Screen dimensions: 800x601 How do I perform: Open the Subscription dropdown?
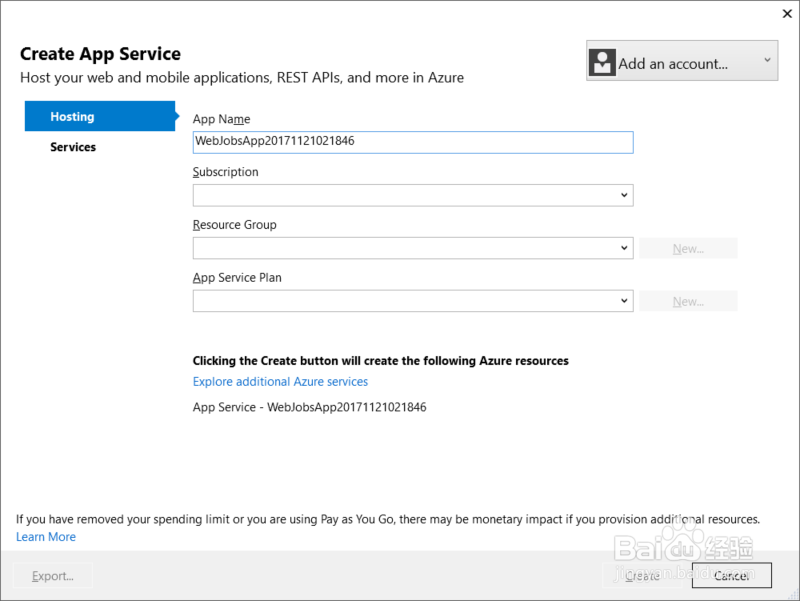pos(412,195)
